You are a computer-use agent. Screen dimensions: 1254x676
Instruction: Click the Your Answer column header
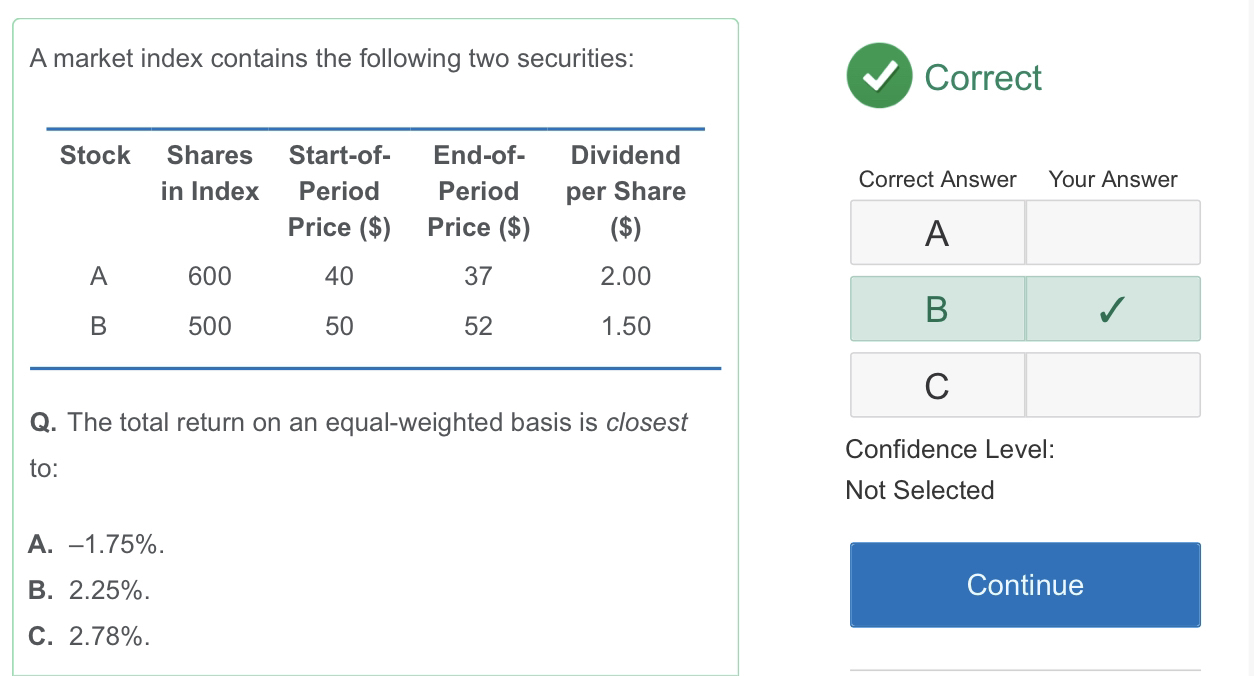coord(1113,180)
